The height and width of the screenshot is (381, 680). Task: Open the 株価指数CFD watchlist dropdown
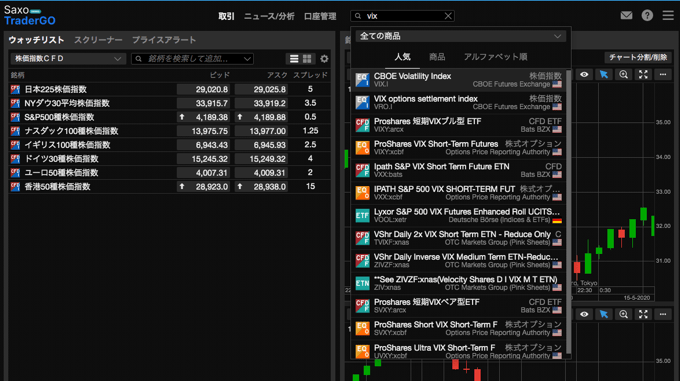68,59
